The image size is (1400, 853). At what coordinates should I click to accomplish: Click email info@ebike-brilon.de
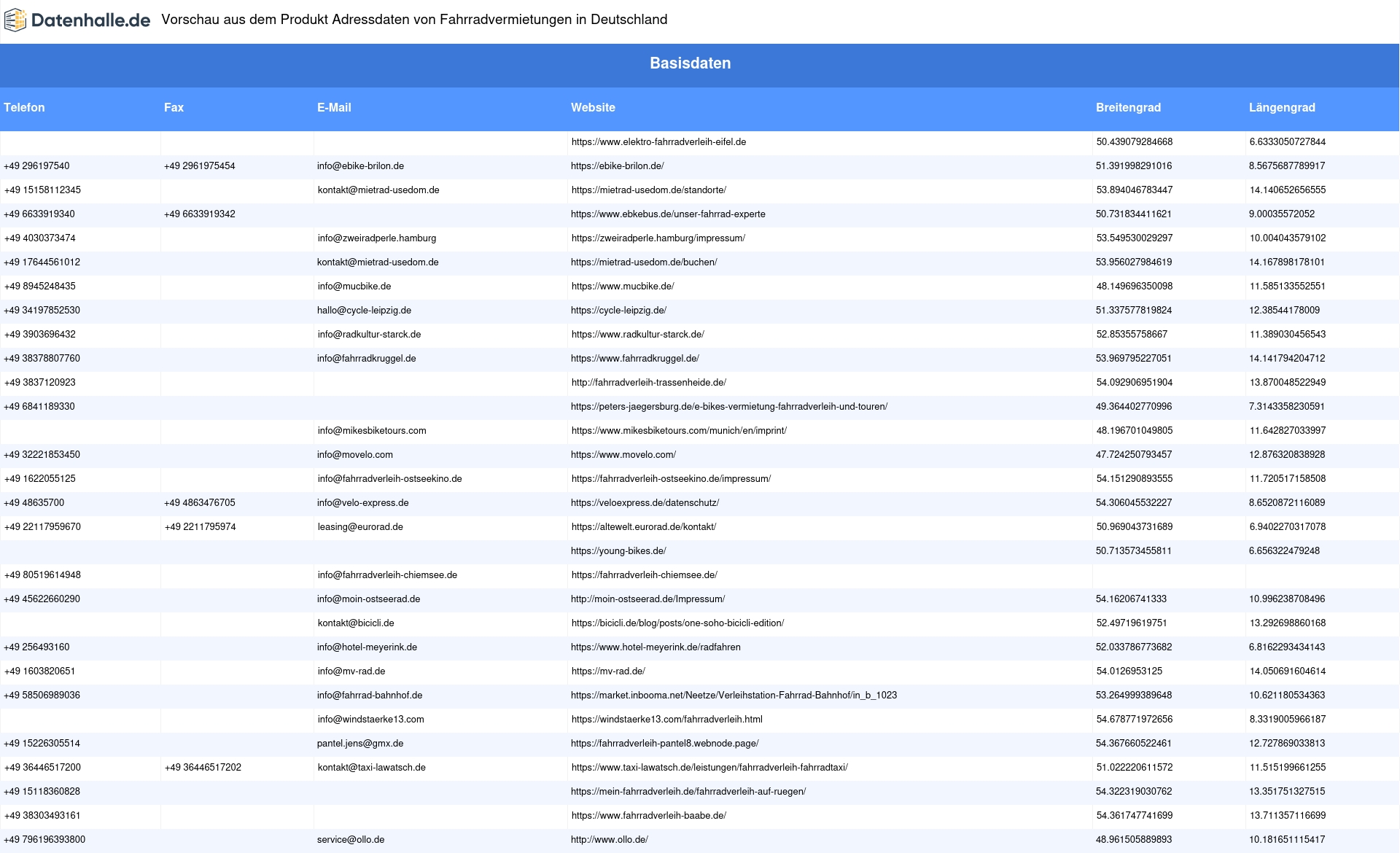pos(360,166)
